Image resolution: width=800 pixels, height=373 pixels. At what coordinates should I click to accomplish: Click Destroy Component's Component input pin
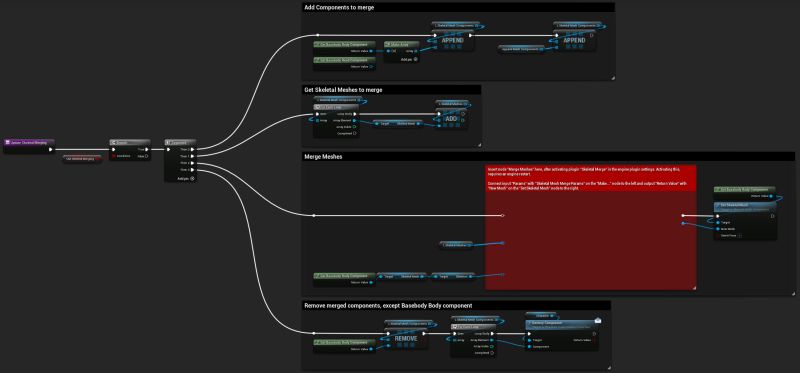tap(529, 346)
